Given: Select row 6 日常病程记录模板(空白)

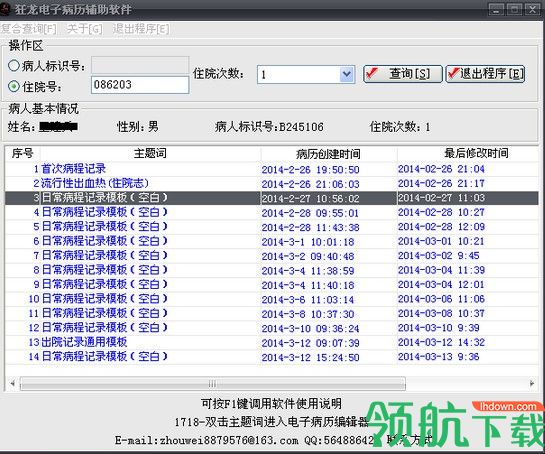Looking at the screenshot, I should coord(272,241).
